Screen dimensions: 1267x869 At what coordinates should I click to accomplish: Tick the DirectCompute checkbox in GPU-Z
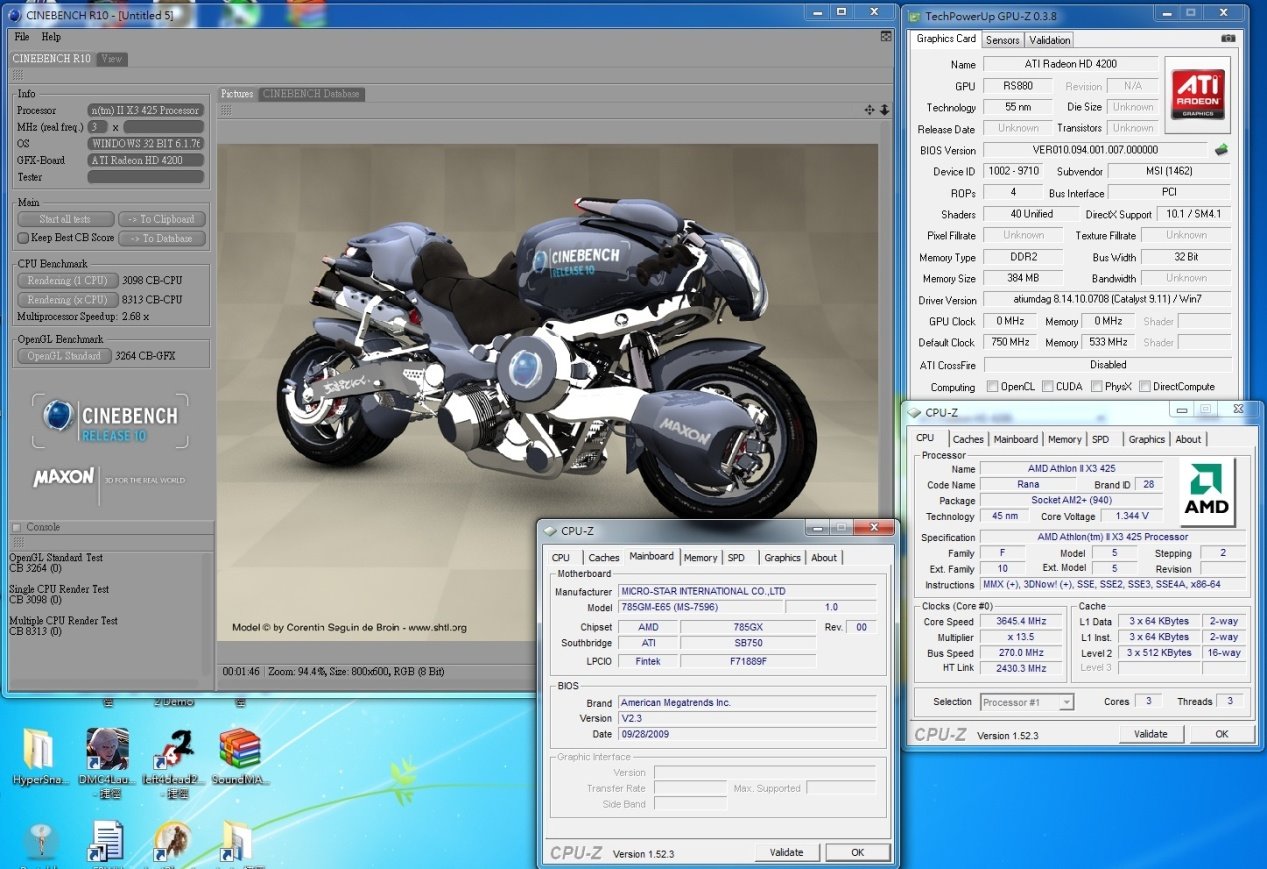tap(1145, 386)
